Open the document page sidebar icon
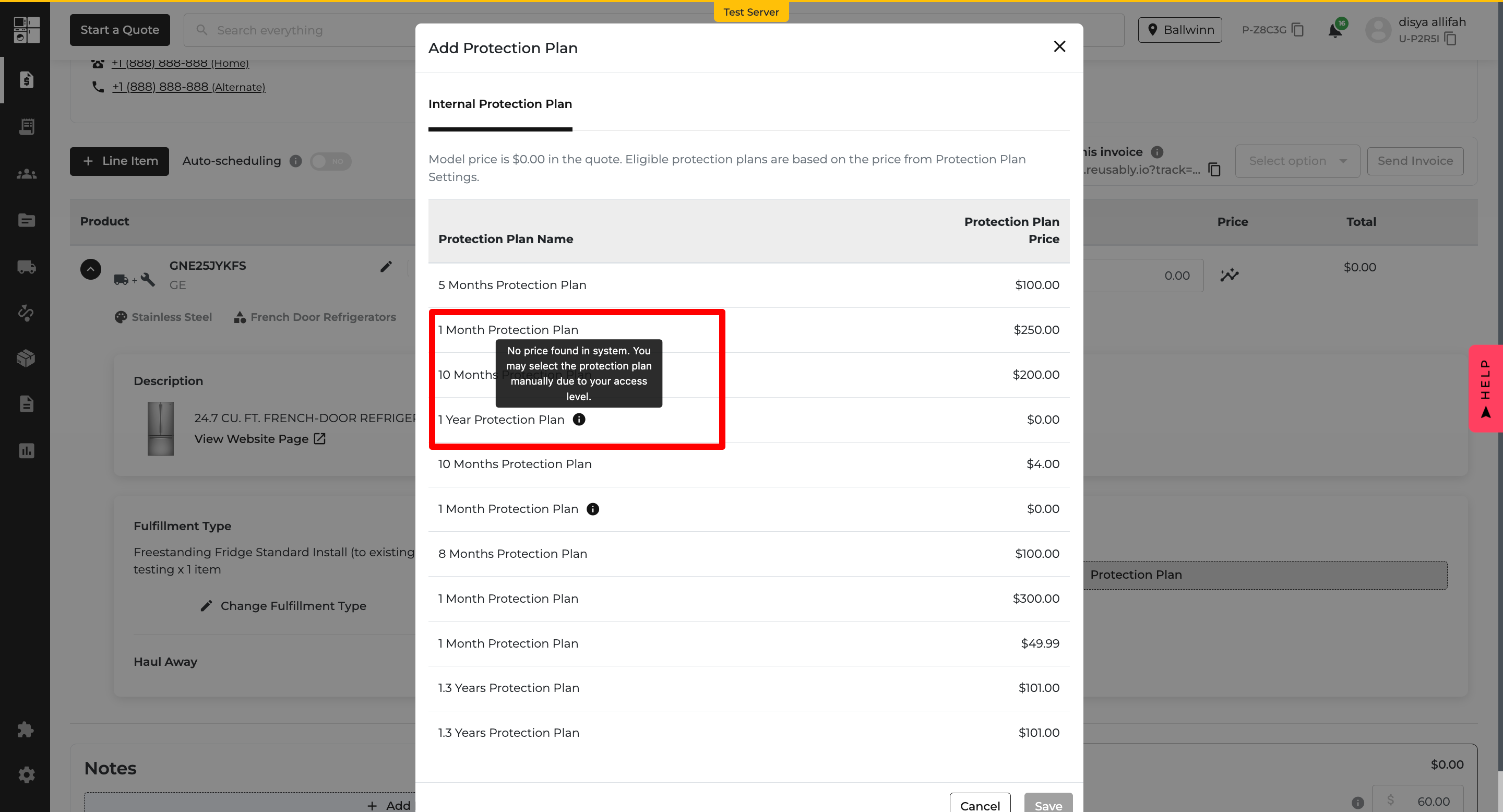1503x812 pixels. point(26,404)
